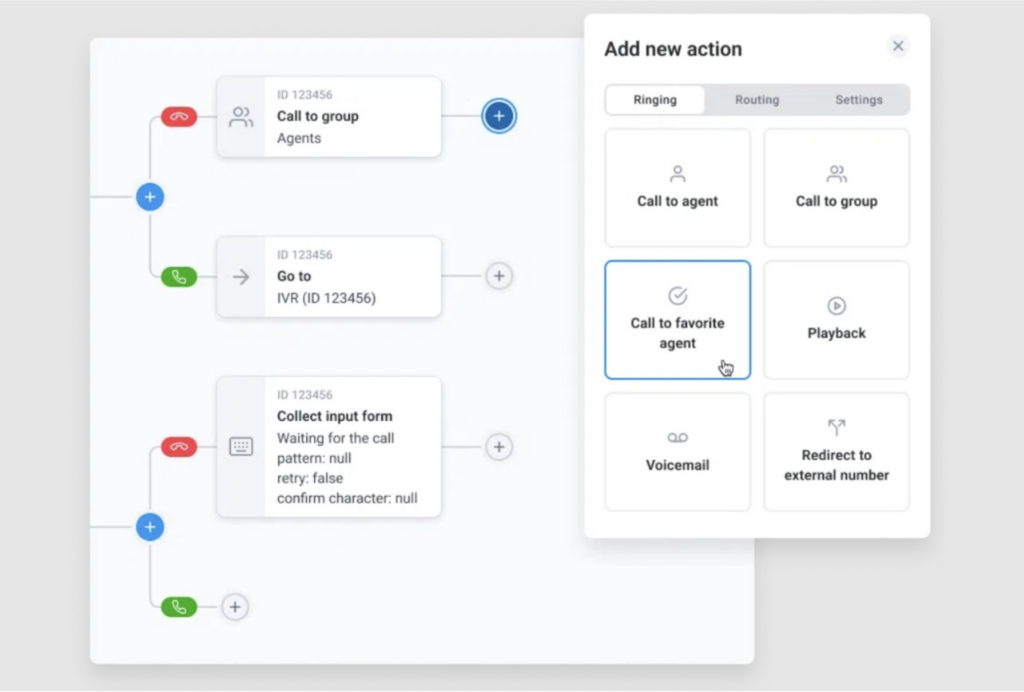Select Call to favorite agent
The width and height of the screenshot is (1024, 692).
click(677, 320)
